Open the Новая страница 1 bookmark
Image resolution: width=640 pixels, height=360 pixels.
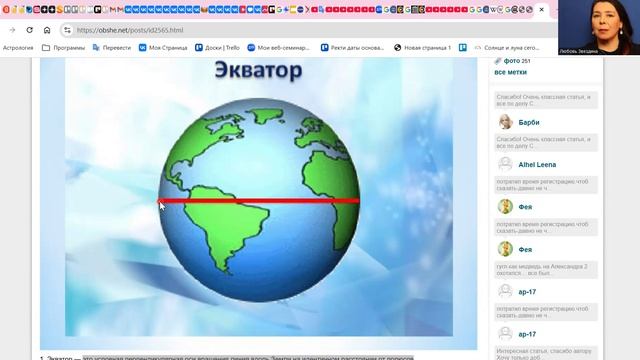422,48
